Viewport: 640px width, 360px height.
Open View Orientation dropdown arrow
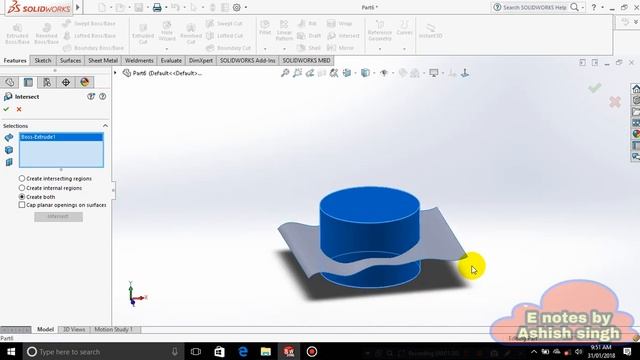pyautogui.click(x=355, y=73)
